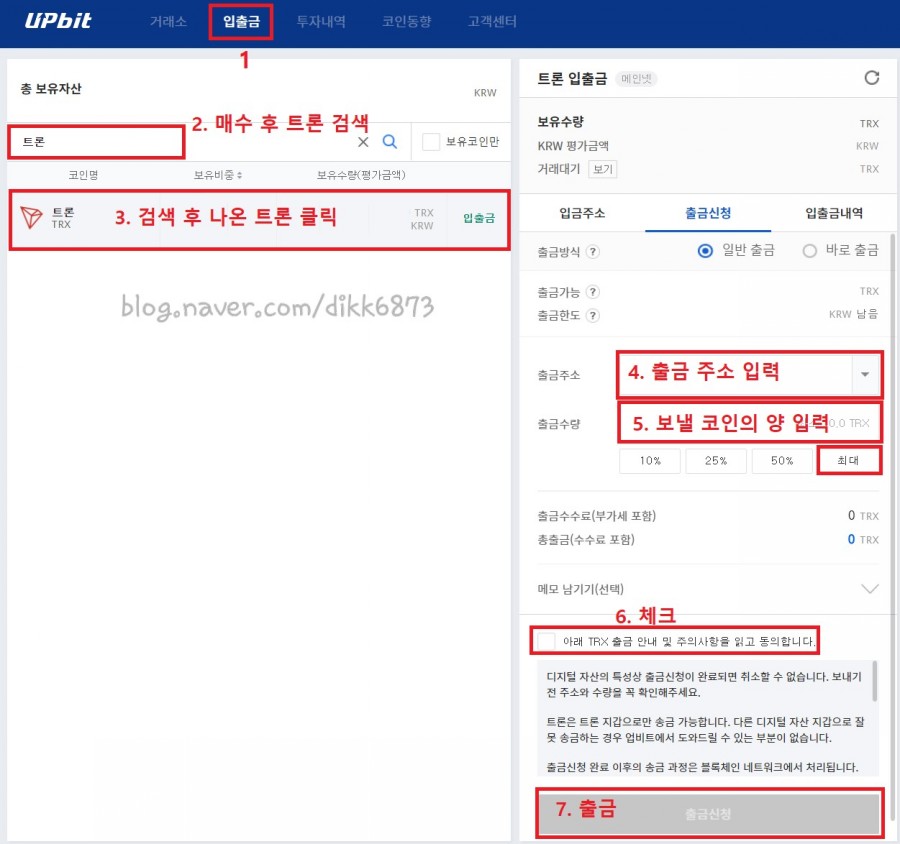Open the 출금주소 dropdown arrow
This screenshot has height=844, width=900.
pos(865,374)
